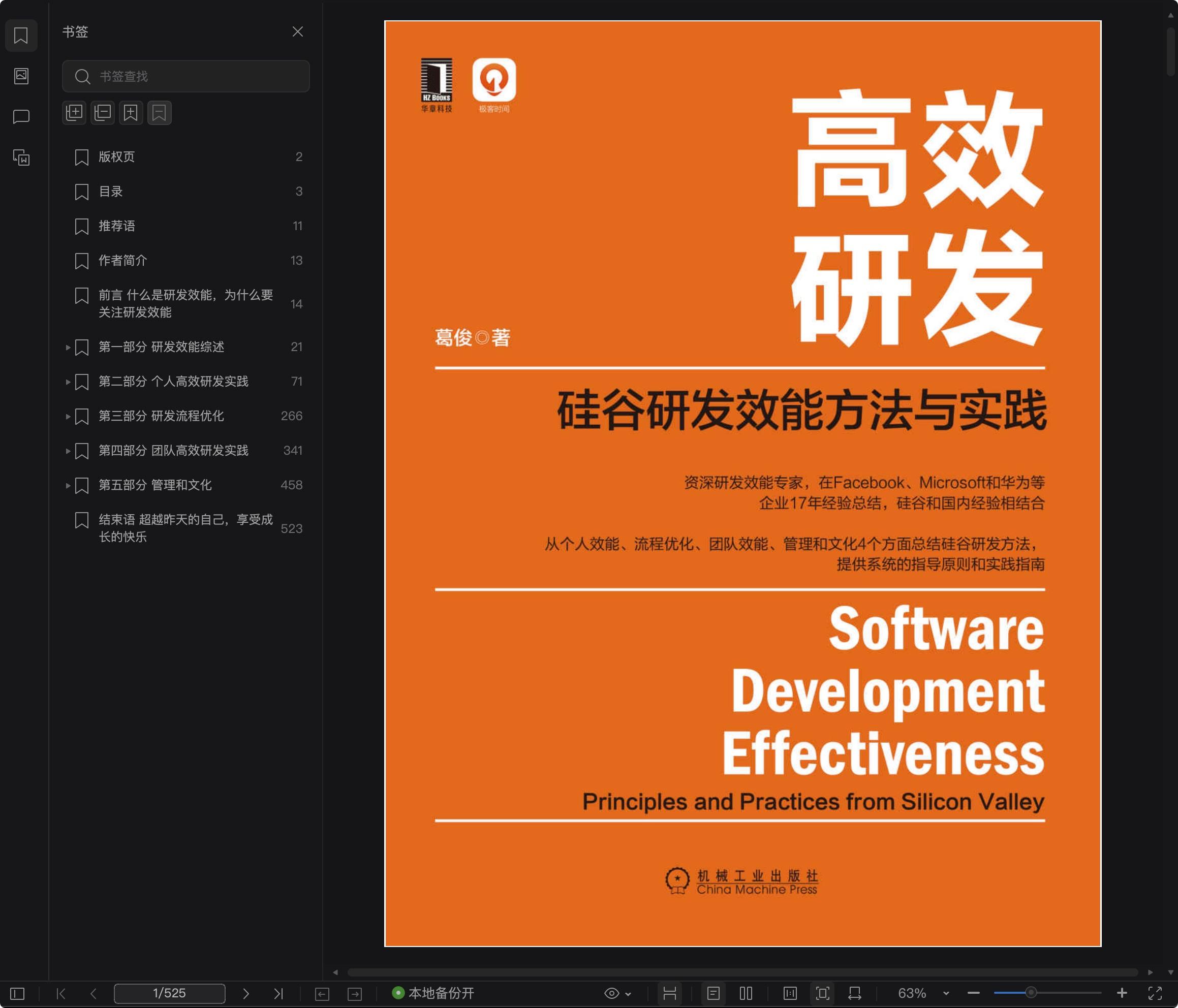Expand 第五部分 管理和文化 bookmark
The image size is (1178, 1008).
(x=68, y=486)
